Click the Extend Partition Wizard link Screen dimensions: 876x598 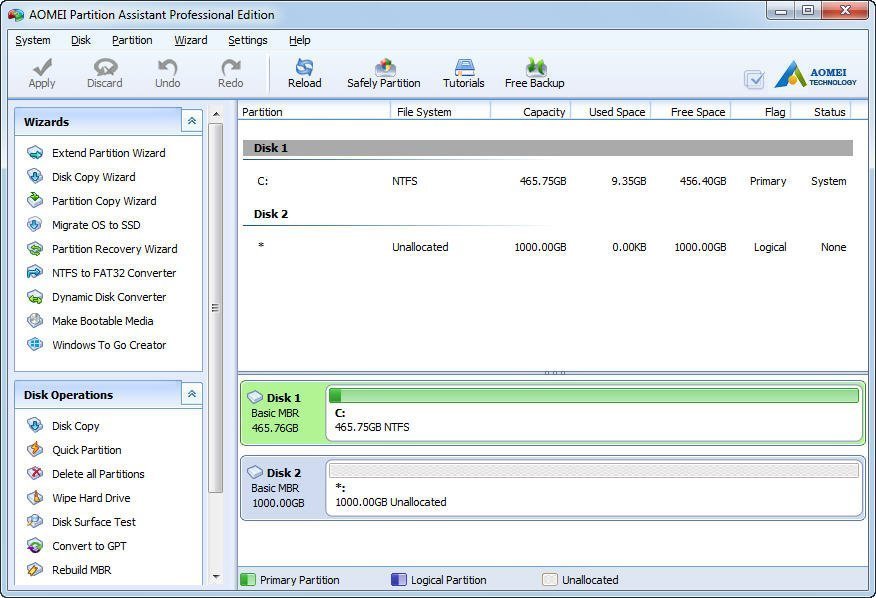click(x=108, y=153)
